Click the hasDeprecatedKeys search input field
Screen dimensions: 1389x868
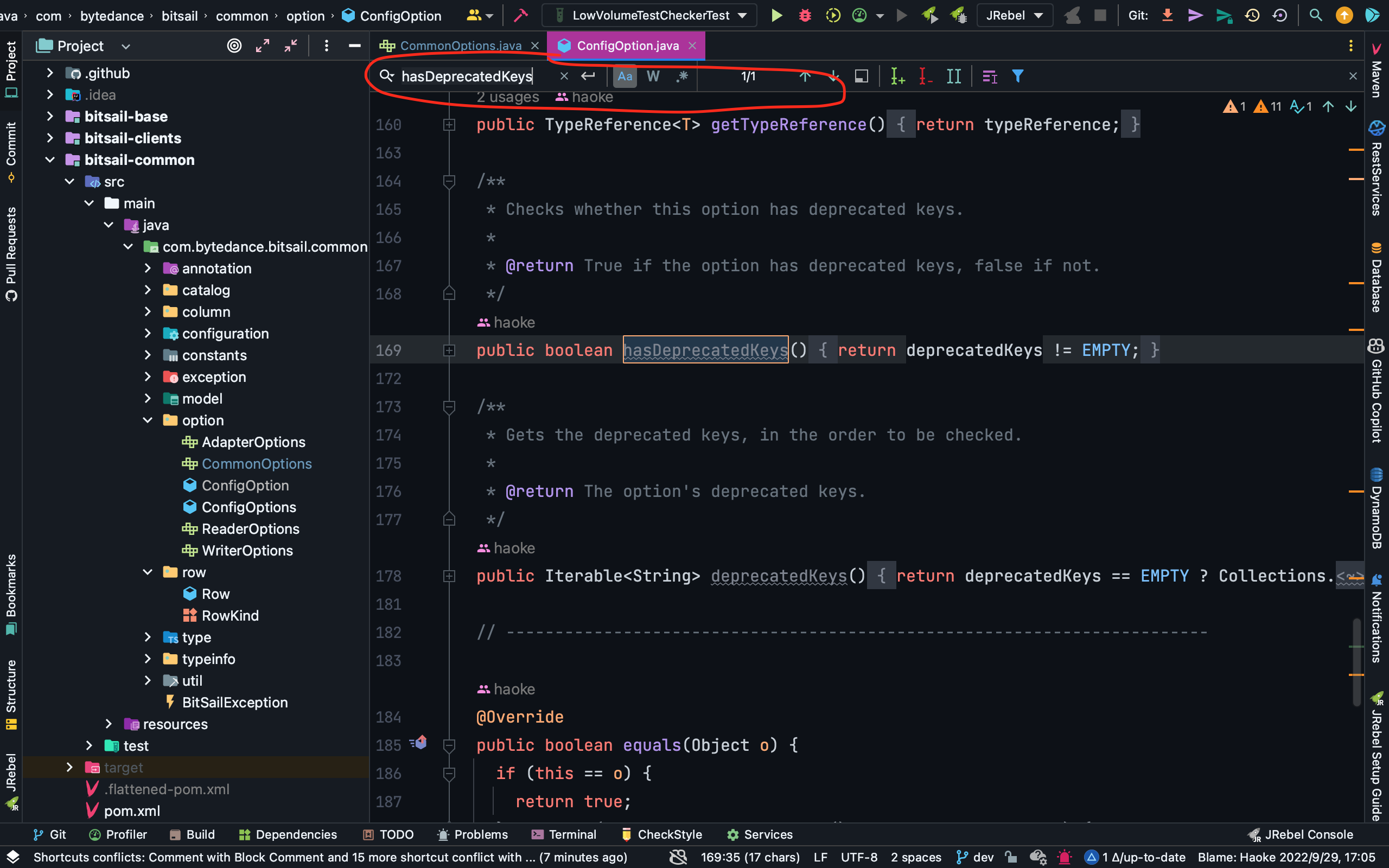tap(466, 76)
